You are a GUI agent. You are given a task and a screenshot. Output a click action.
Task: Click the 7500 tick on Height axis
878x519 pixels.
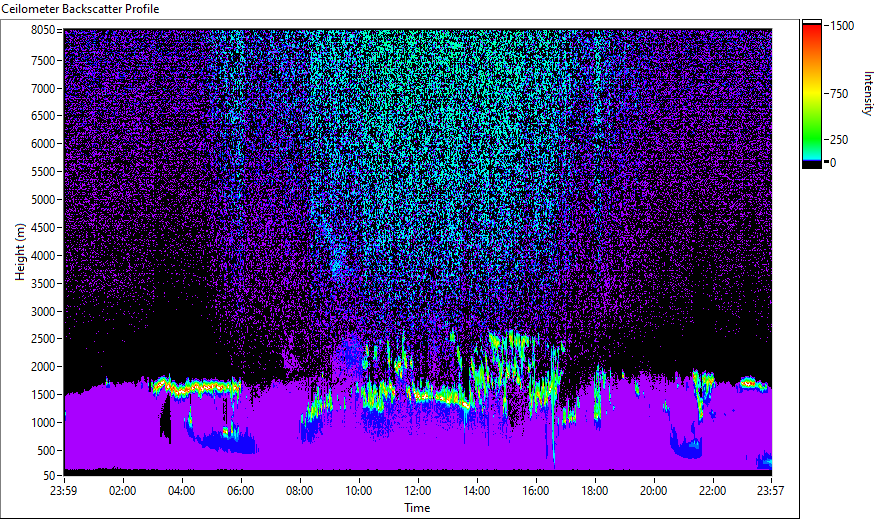click(43, 60)
